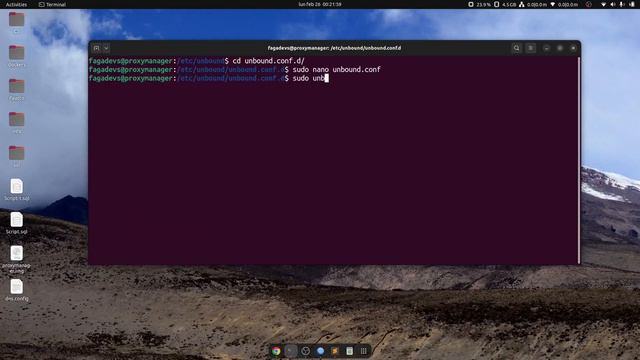The width and height of the screenshot is (640, 360).
Task: Launch Google Chrome from the dock
Action: point(276,351)
